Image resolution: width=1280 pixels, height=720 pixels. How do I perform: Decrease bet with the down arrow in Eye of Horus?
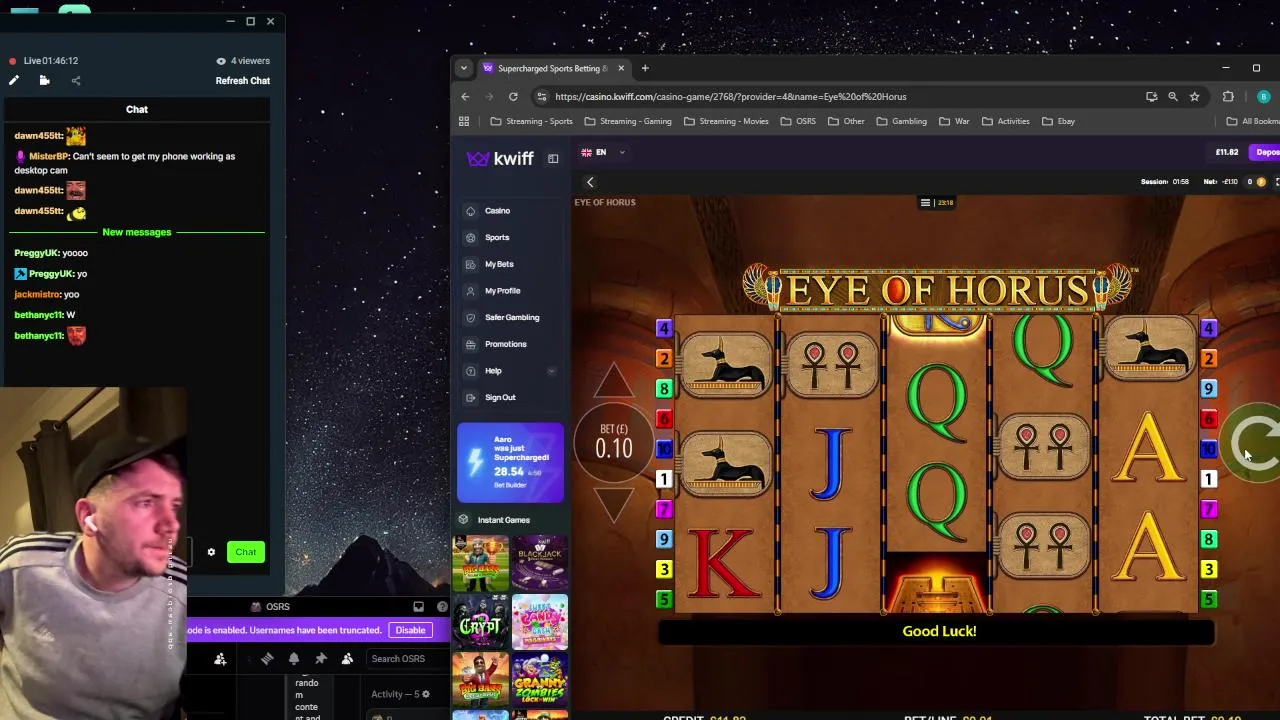pos(614,504)
